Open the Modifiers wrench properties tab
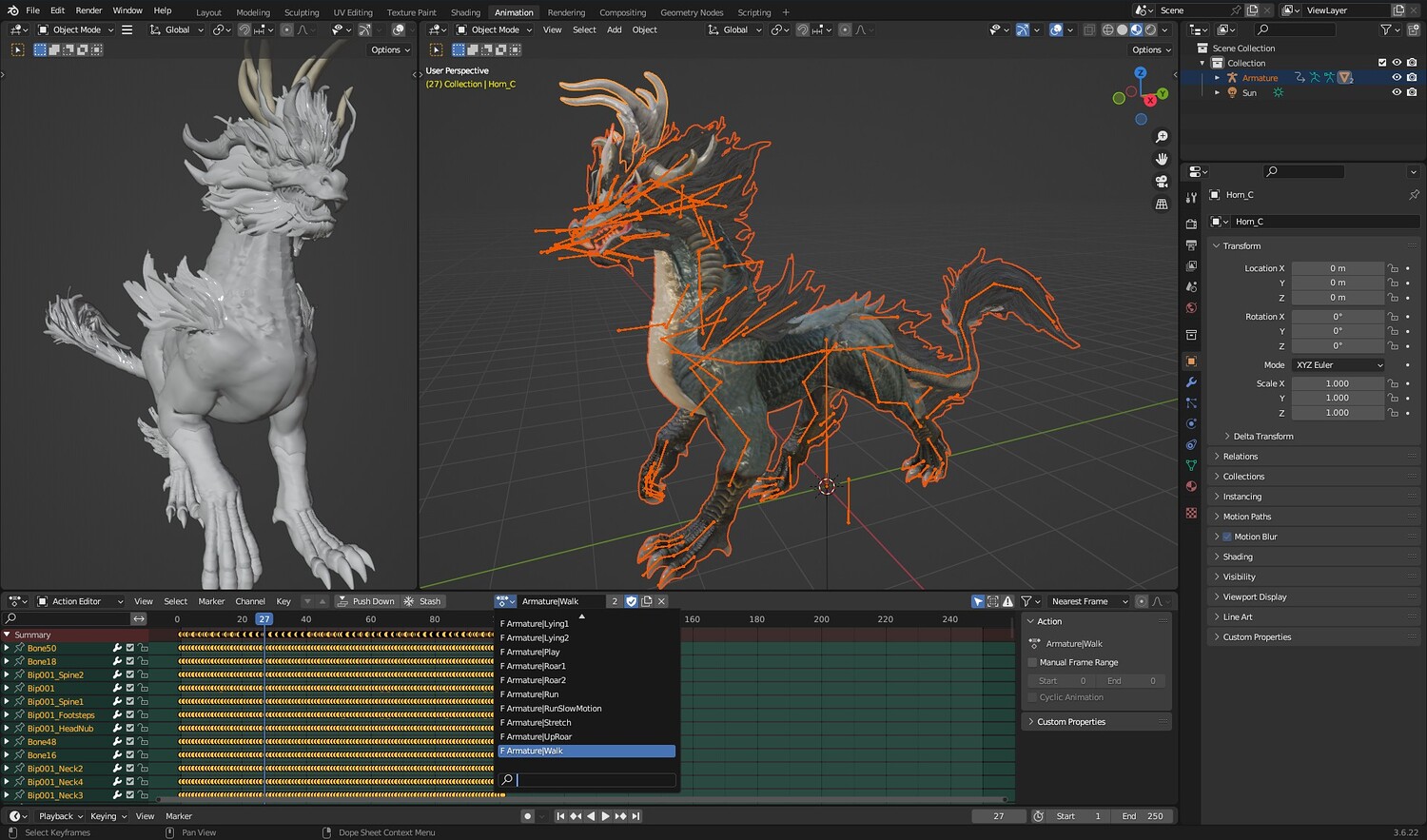1427x840 pixels. 1191,382
